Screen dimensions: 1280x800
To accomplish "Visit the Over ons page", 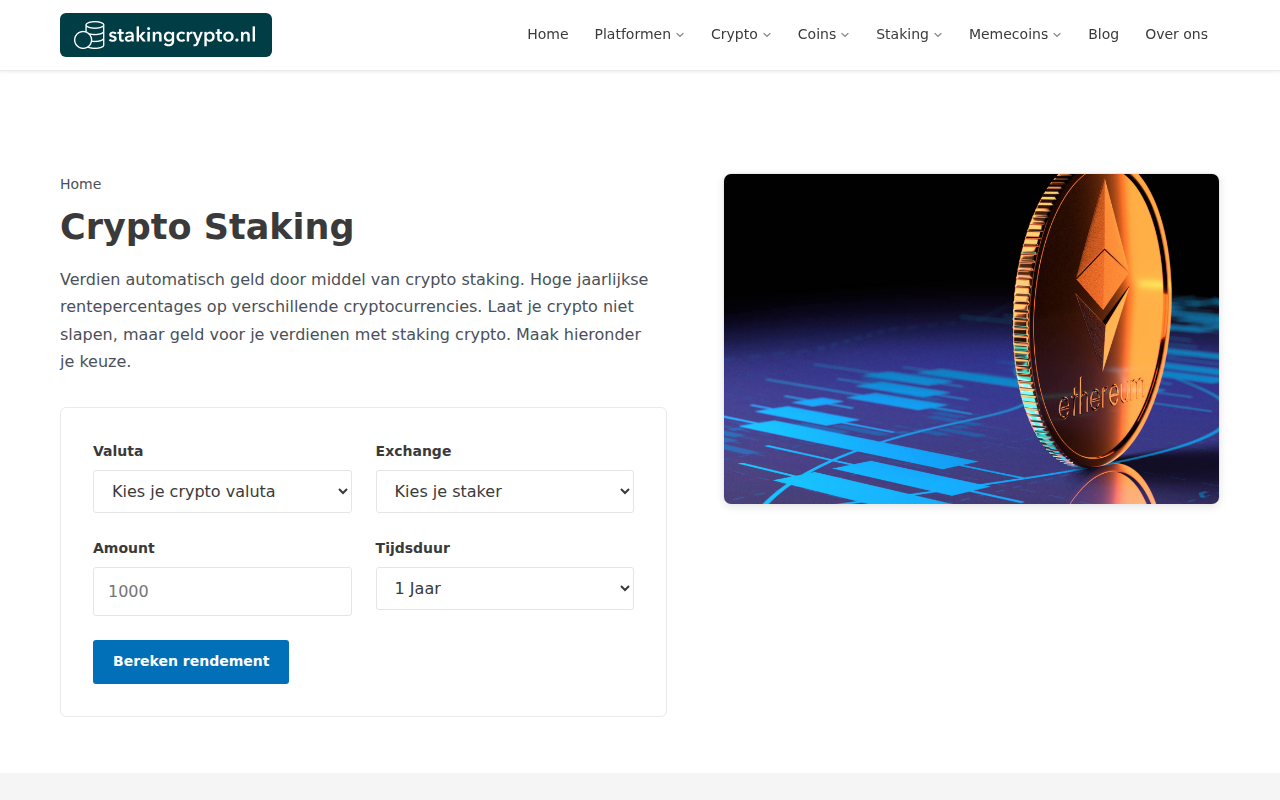I will tap(1177, 34).
